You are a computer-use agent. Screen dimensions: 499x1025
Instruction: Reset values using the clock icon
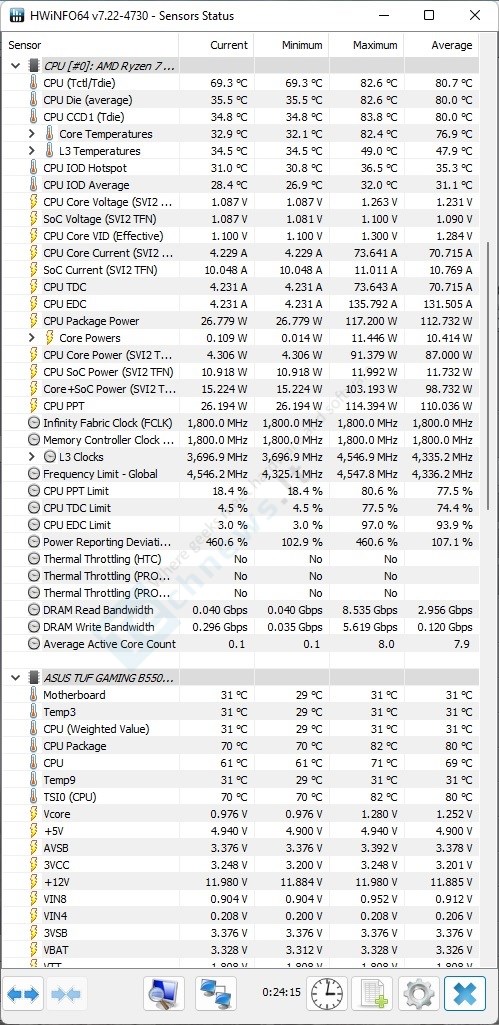[329, 994]
